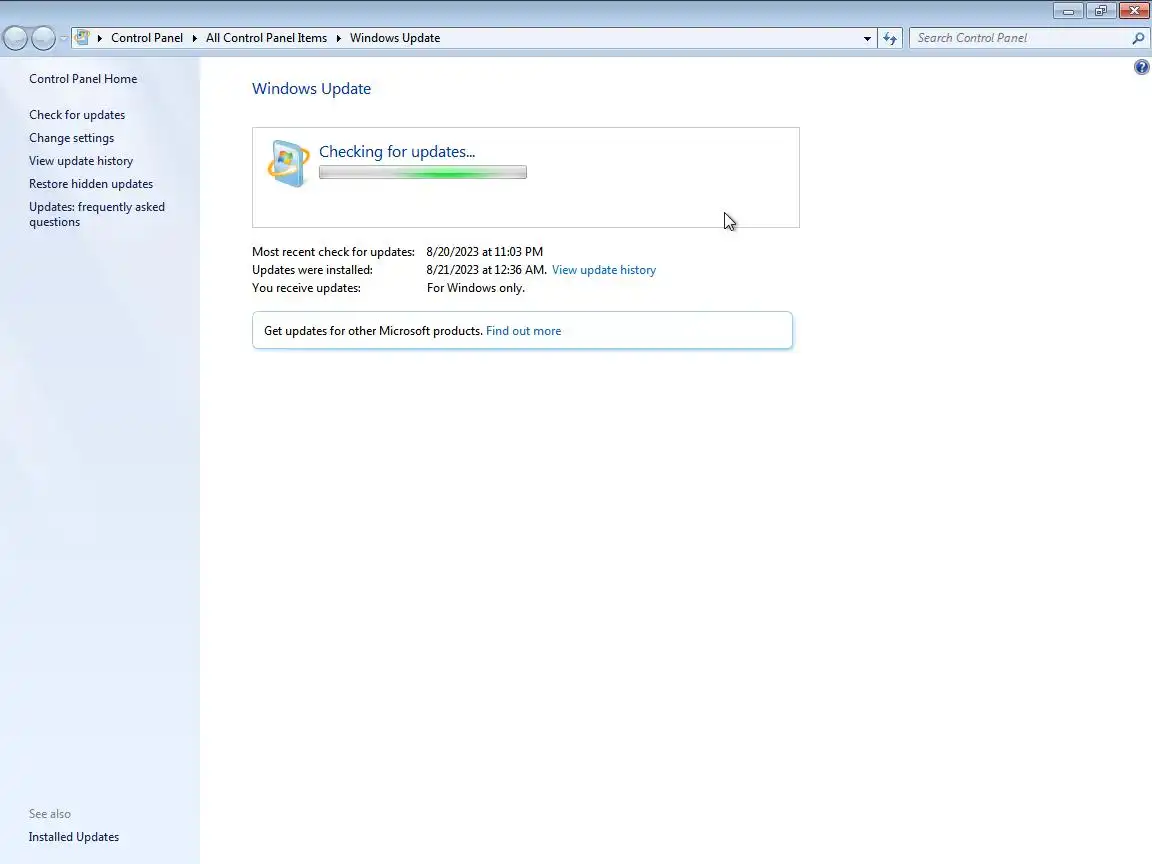Viewport: 1152px width, 864px height.
Task: Open Change settings in sidebar
Action: click(71, 138)
